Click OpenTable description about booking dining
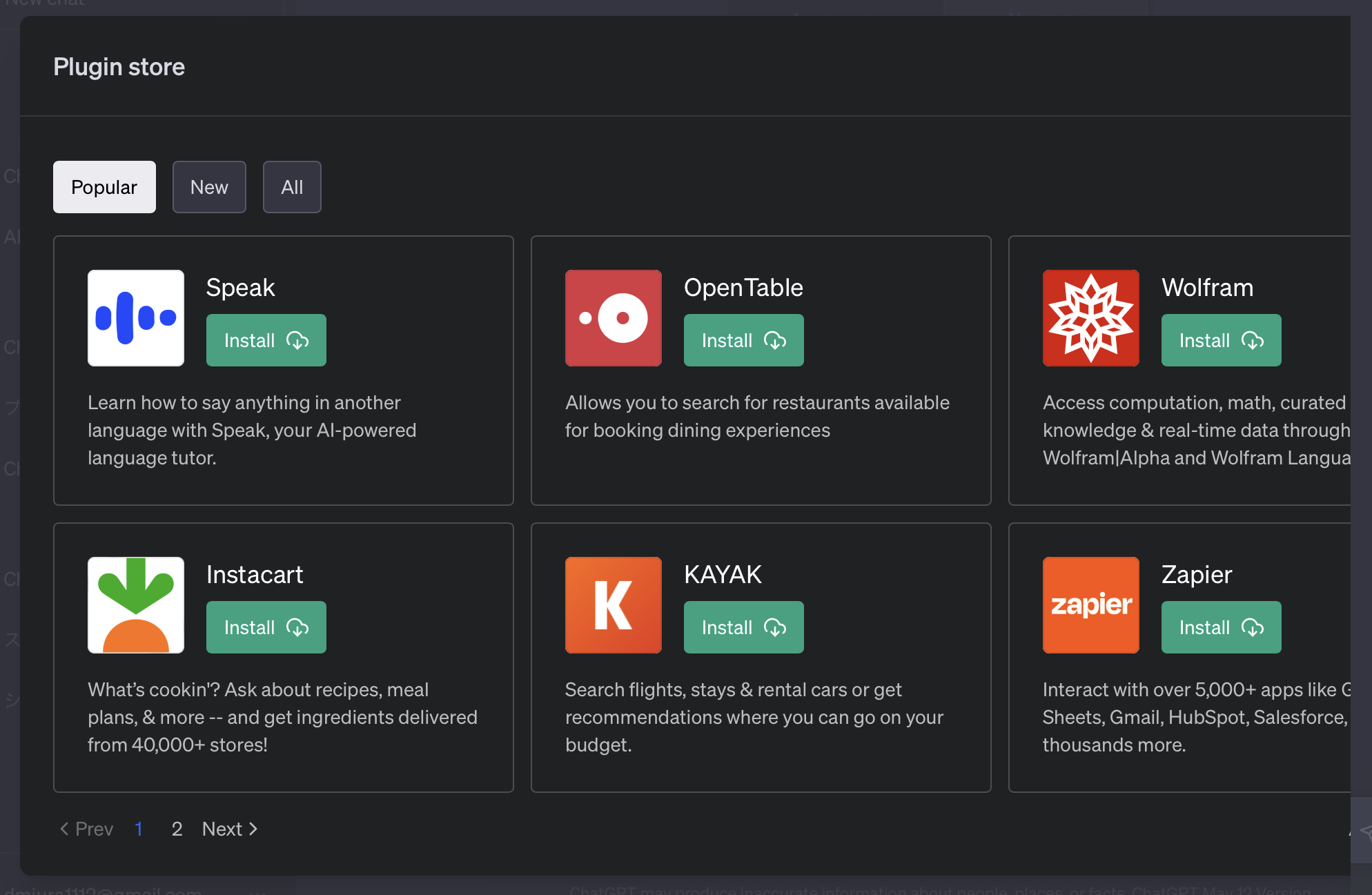Screen dimensions: 1372x895 [x=757, y=416]
